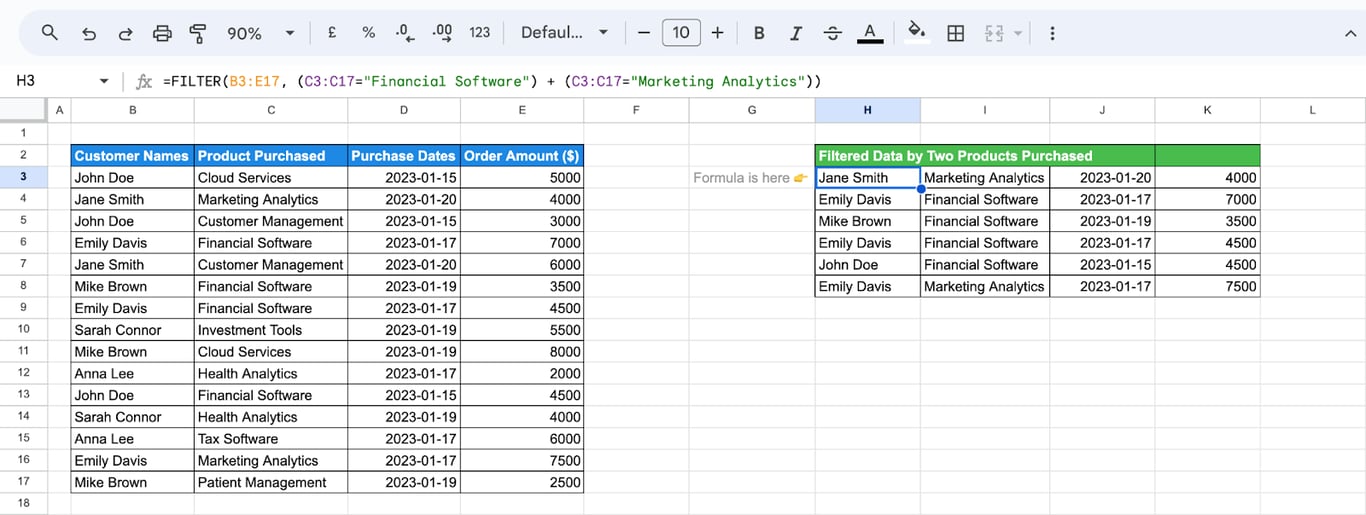Click the fx function icon
Viewport: 1366px width, 515px height.
point(144,81)
